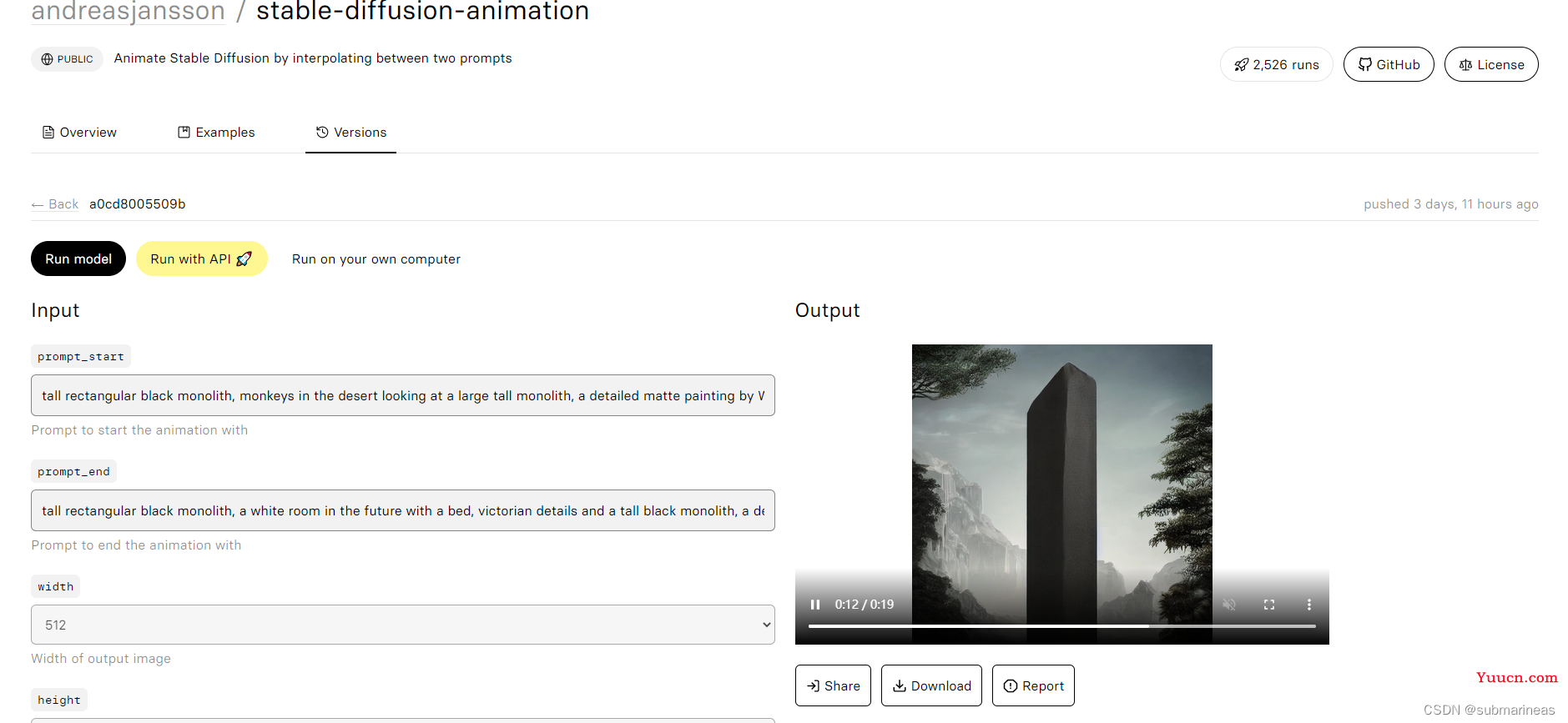Click version hash a0cd8005509b
1568x723 pixels.
click(138, 204)
